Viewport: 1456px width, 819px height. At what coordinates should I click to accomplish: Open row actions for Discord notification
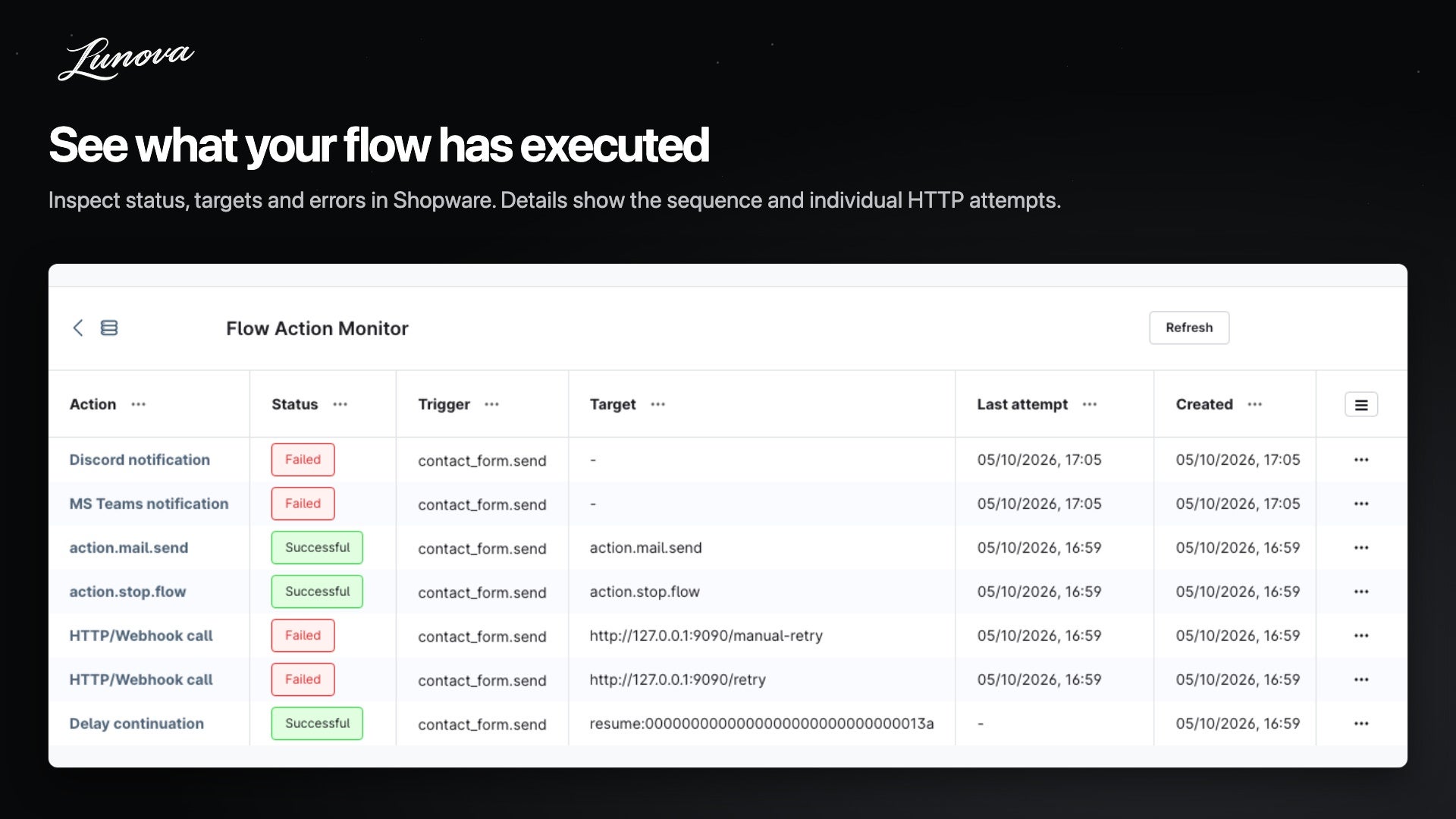[1361, 460]
